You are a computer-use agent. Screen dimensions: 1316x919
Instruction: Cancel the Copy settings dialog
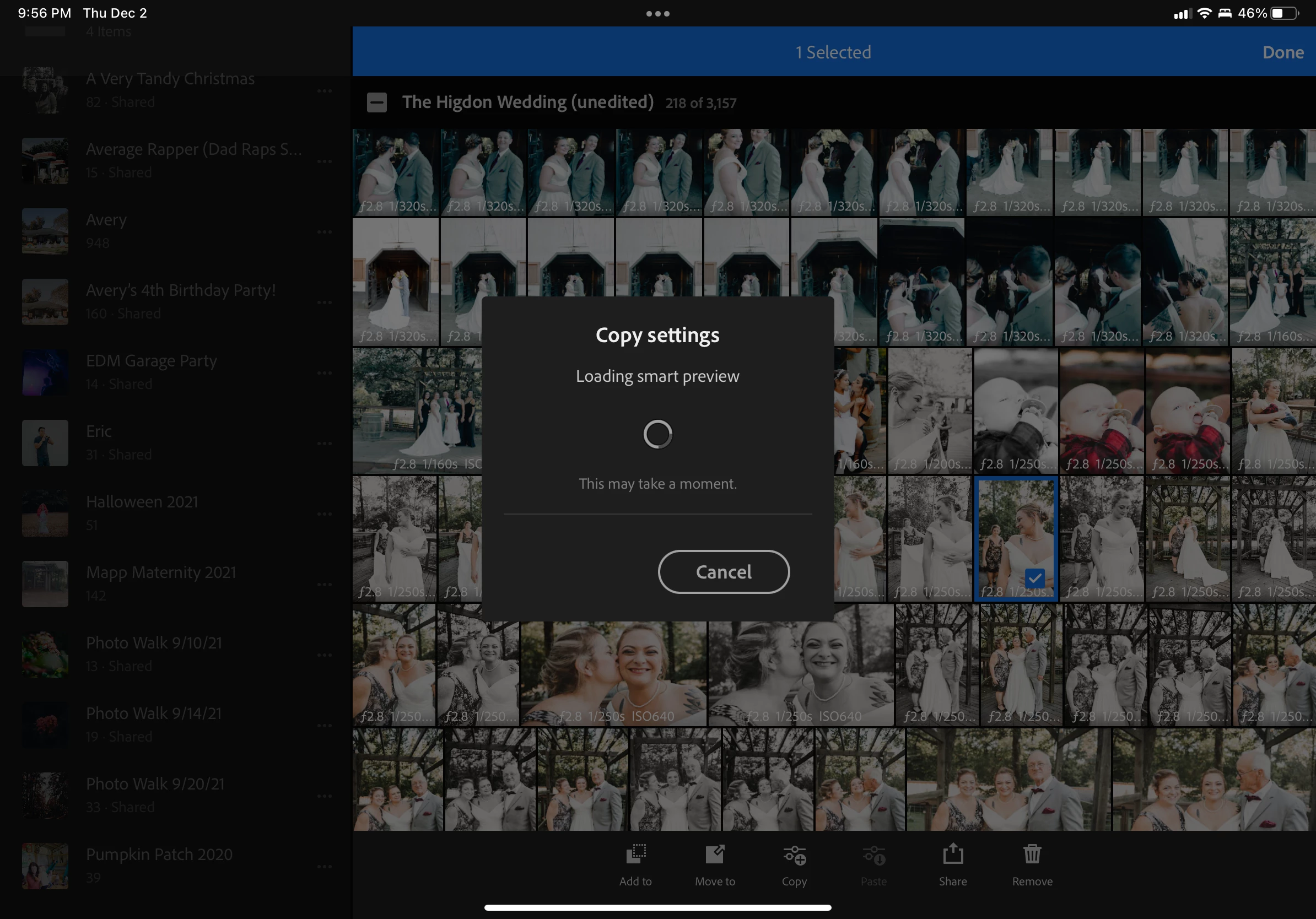[724, 572]
